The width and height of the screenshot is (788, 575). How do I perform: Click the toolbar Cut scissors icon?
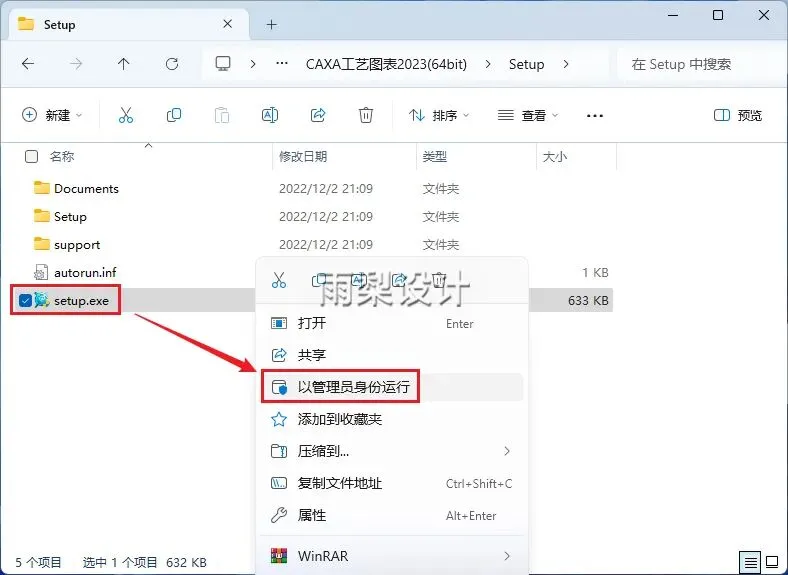point(126,115)
